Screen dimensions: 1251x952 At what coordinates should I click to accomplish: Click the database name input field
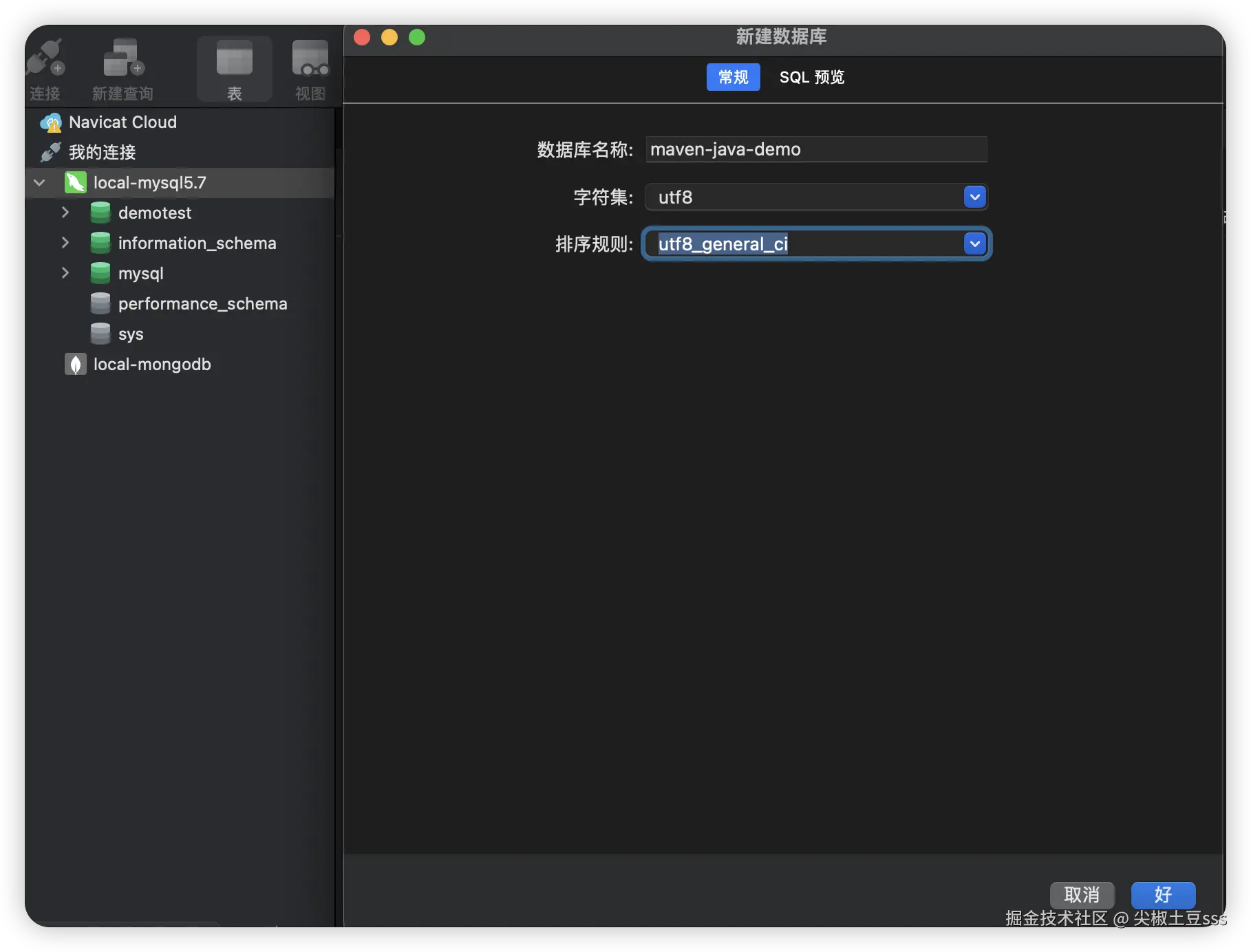(x=816, y=150)
